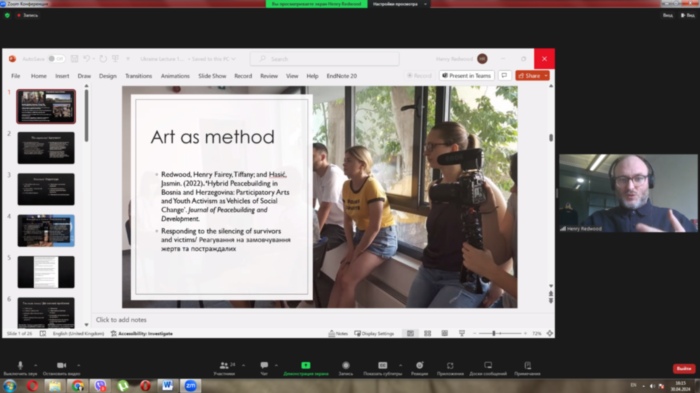Viewport: 700px width, 393px height.
Task: Open the Transitions ribbon tab
Action: [138, 76]
